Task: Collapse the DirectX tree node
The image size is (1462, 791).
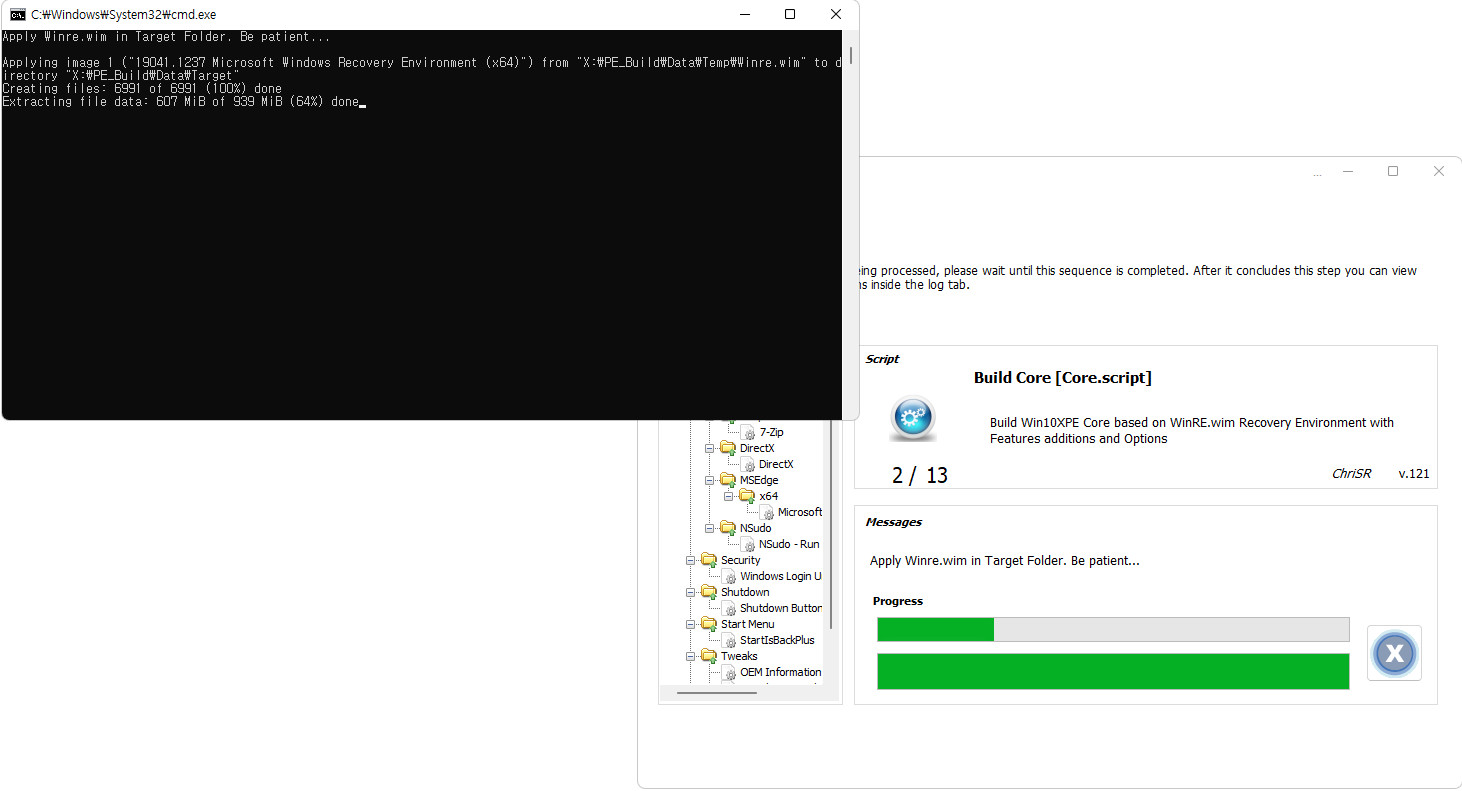Action: click(x=709, y=448)
